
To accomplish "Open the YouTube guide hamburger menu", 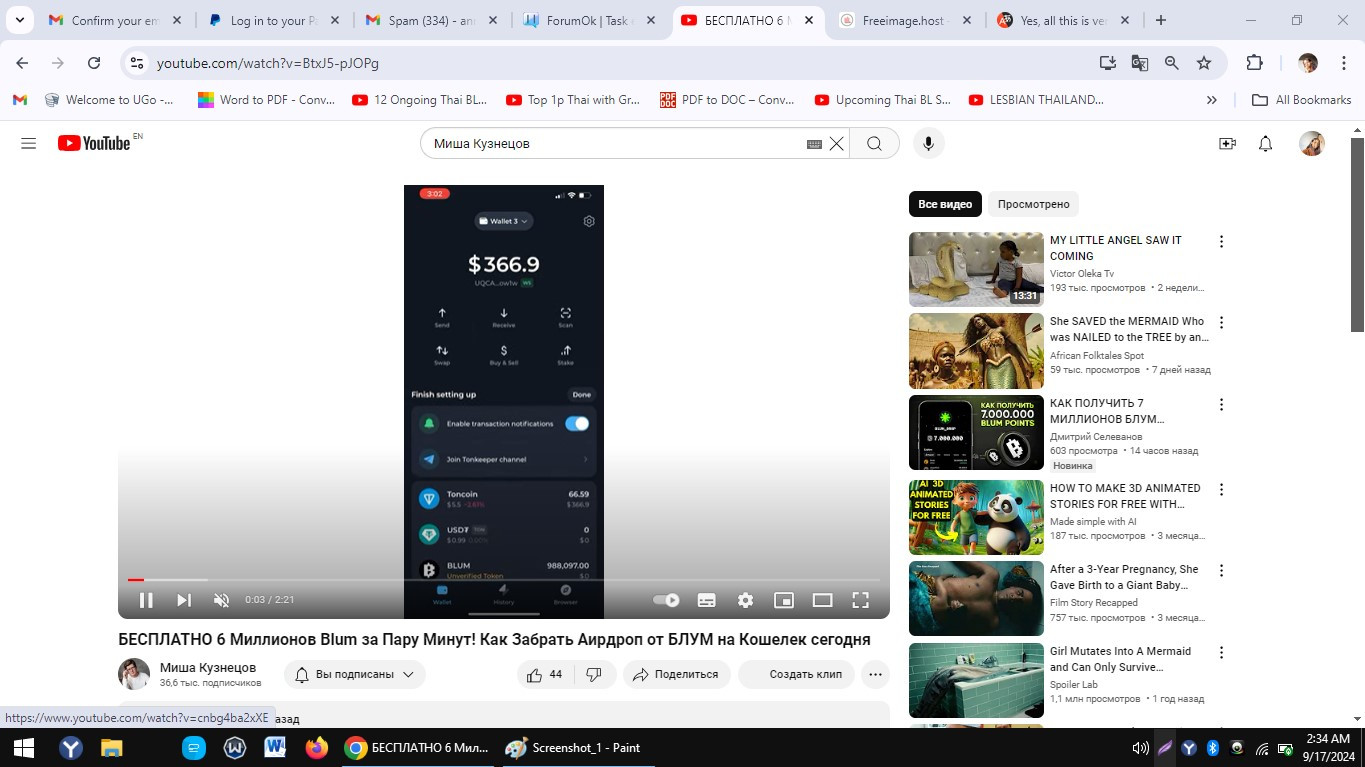I will tap(28, 143).
